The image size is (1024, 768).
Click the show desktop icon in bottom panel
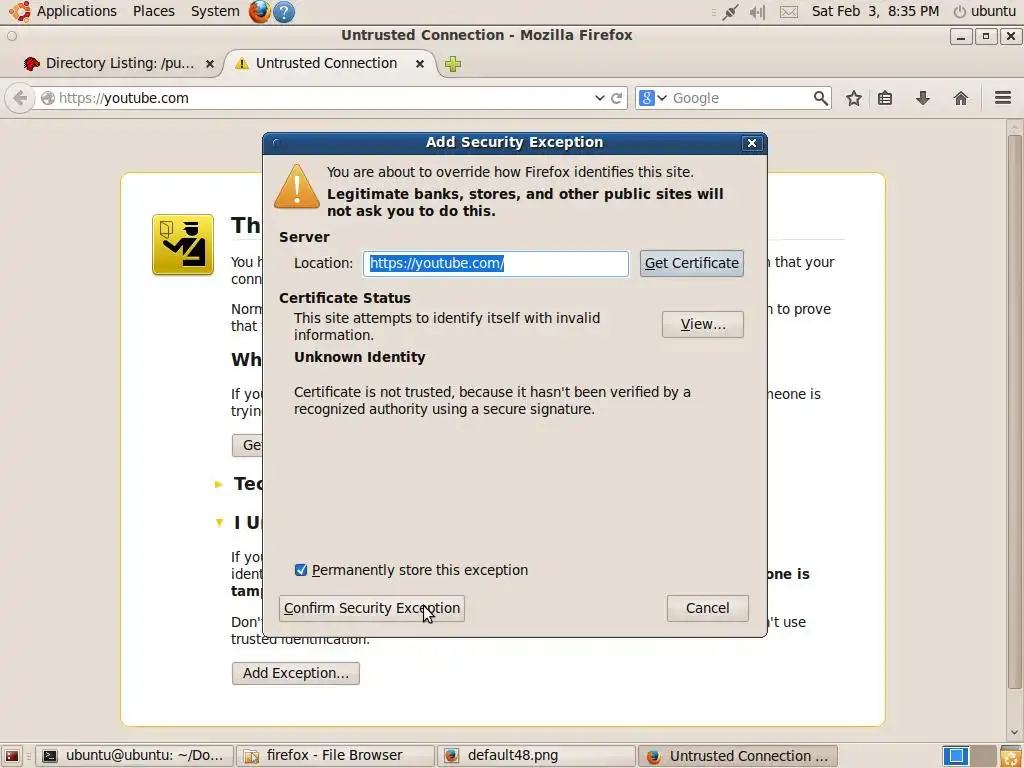click(12, 756)
